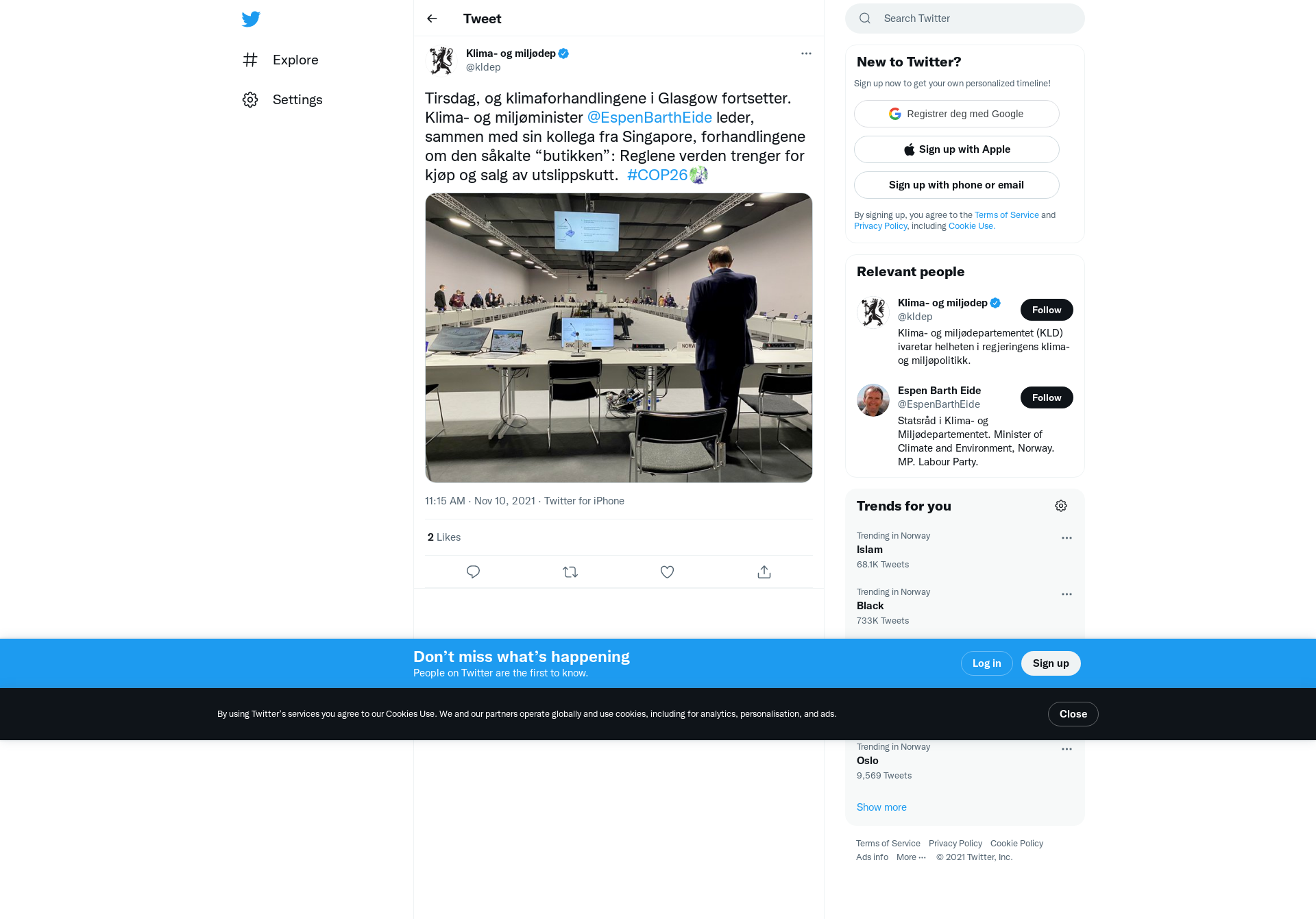The width and height of the screenshot is (1316, 919).
Task: Open the #COP26 hashtag link
Action: point(657,175)
